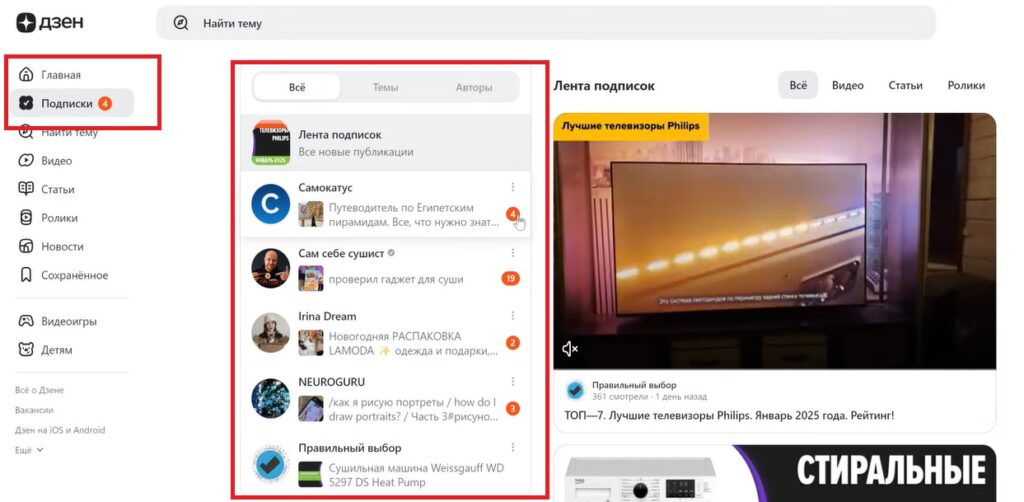Open the Сам себе сушист channel
Viewport: 1024px width, 502px height.
coord(342,253)
